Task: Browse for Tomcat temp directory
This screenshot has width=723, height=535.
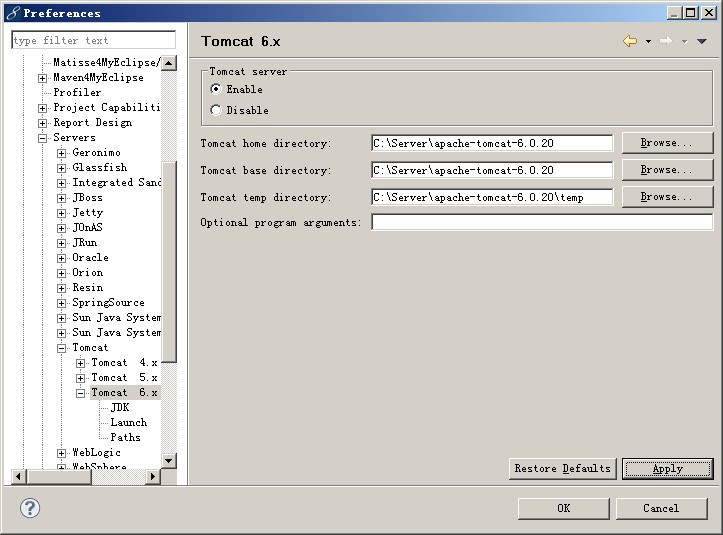Action: click(667, 197)
